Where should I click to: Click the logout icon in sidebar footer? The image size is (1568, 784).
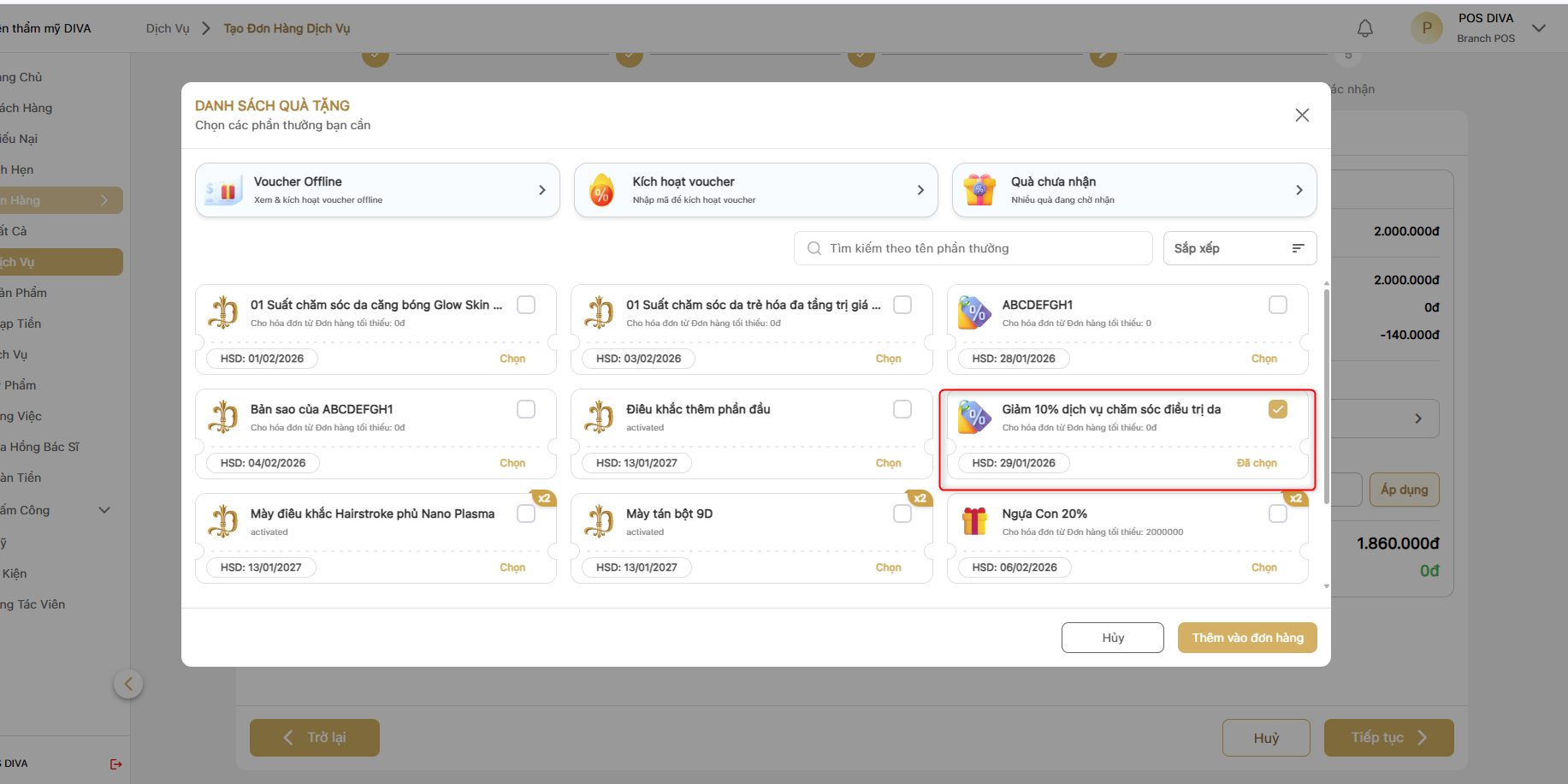click(116, 763)
